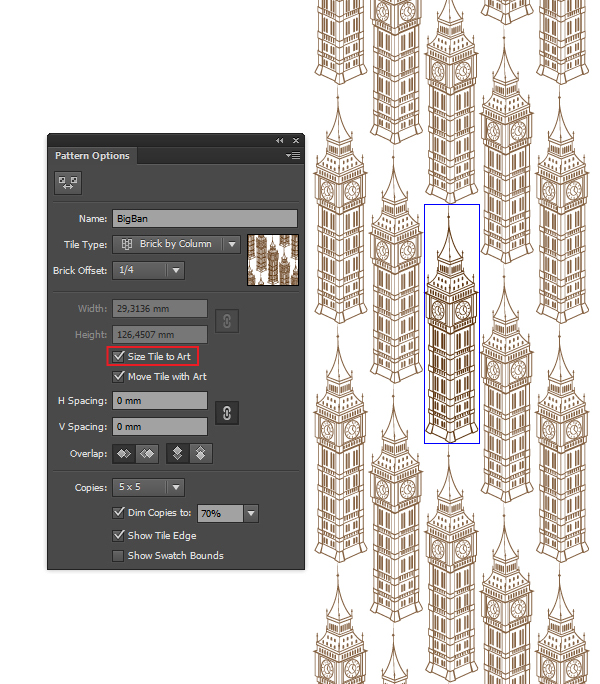Uncheck Show Tile Edge
Screen dimensions: 600x684
[118, 535]
